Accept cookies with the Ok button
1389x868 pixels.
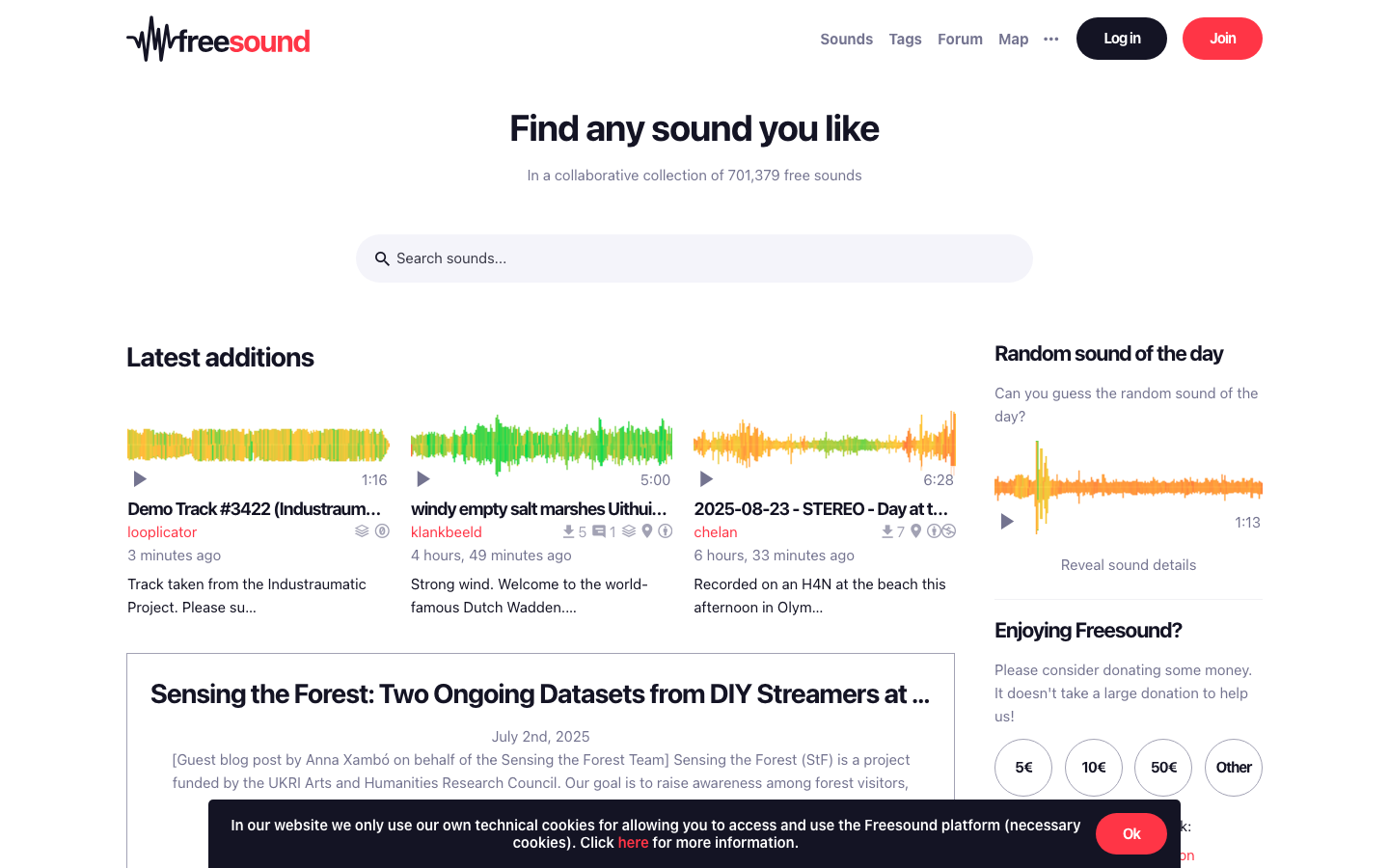click(1131, 834)
